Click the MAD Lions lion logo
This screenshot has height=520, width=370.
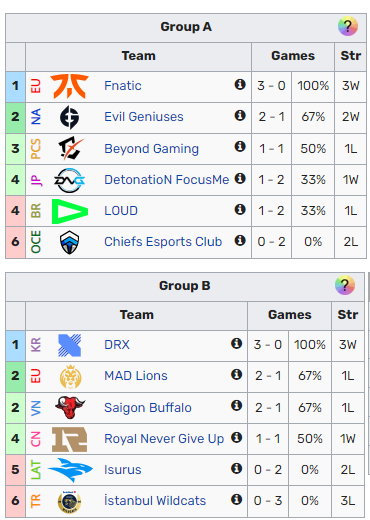(x=70, y=376)
